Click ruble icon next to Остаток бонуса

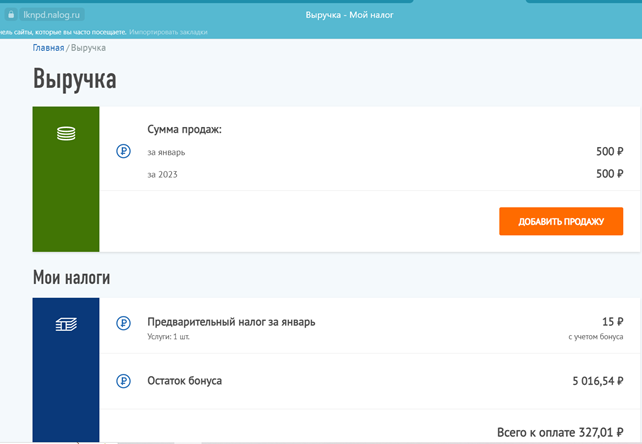tap(123, 381)
